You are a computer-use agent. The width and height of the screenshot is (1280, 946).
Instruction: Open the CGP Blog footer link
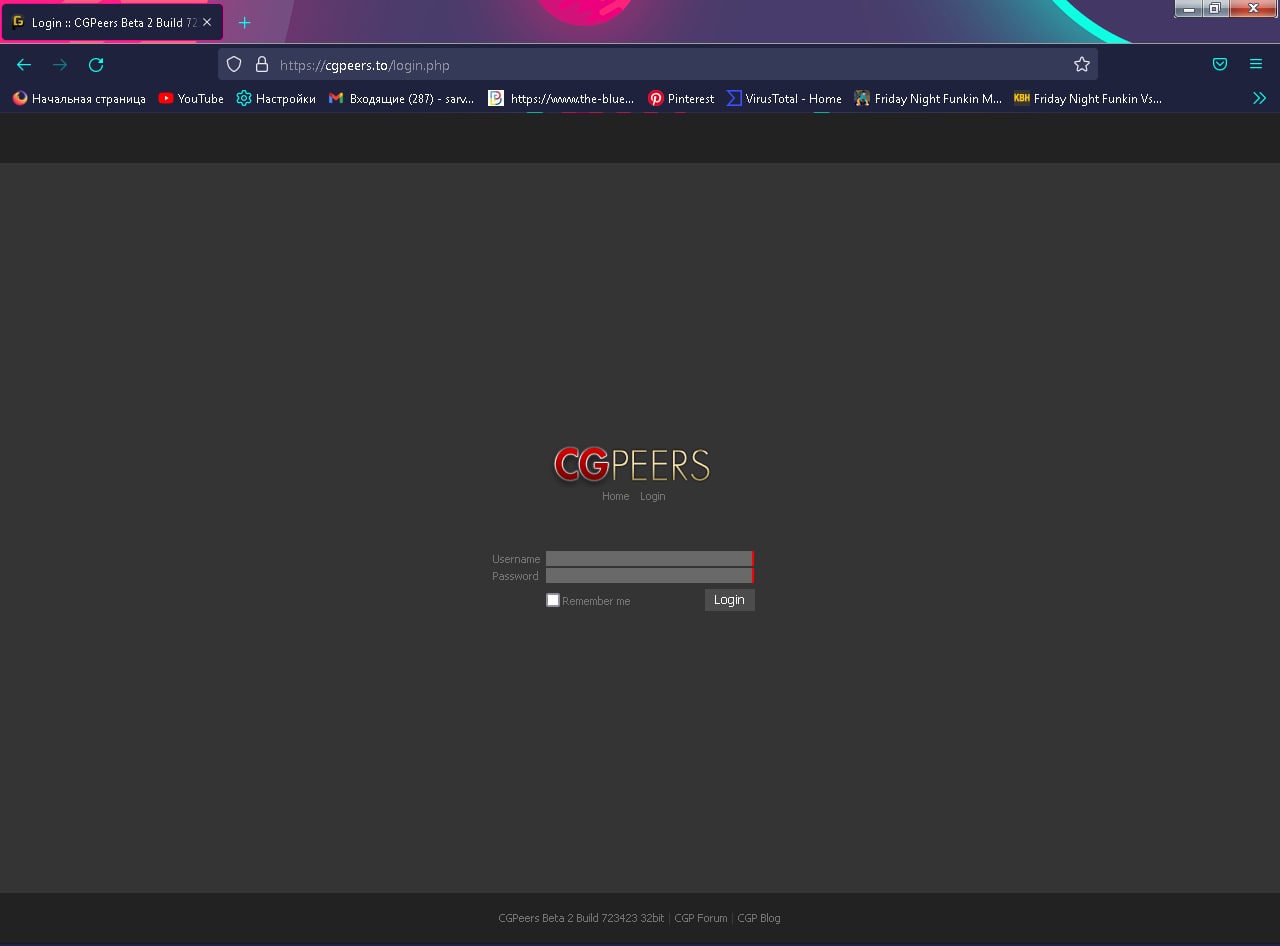tap(759, 918)
